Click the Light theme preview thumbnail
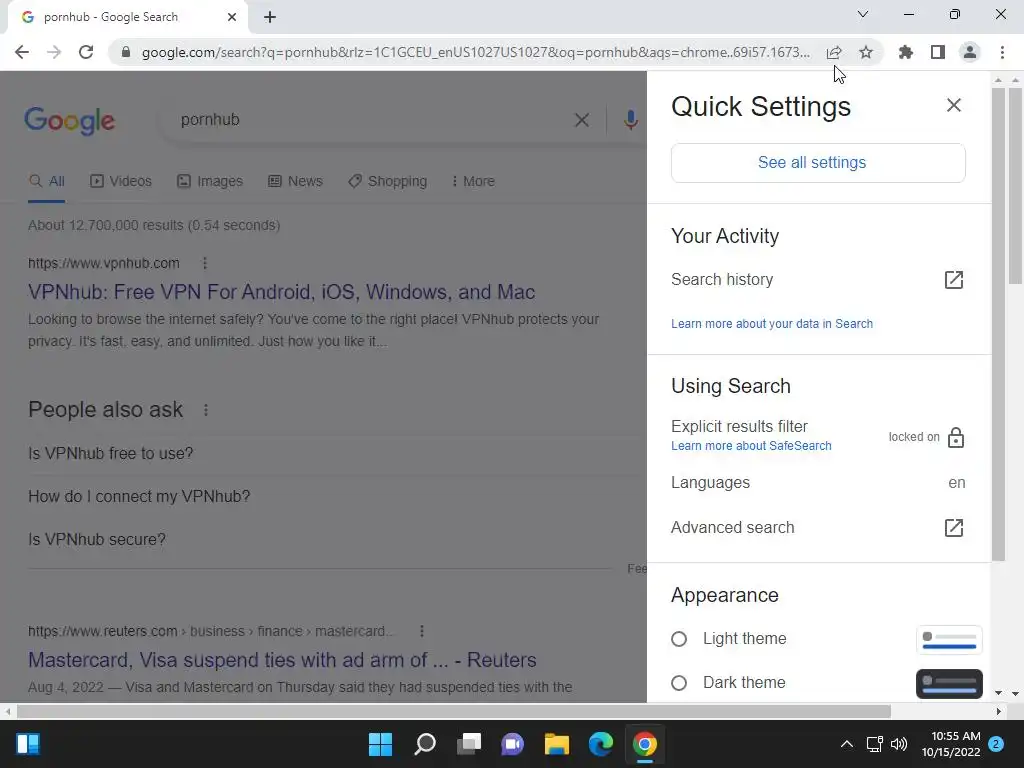1024x768 pixels. point(949,640)
